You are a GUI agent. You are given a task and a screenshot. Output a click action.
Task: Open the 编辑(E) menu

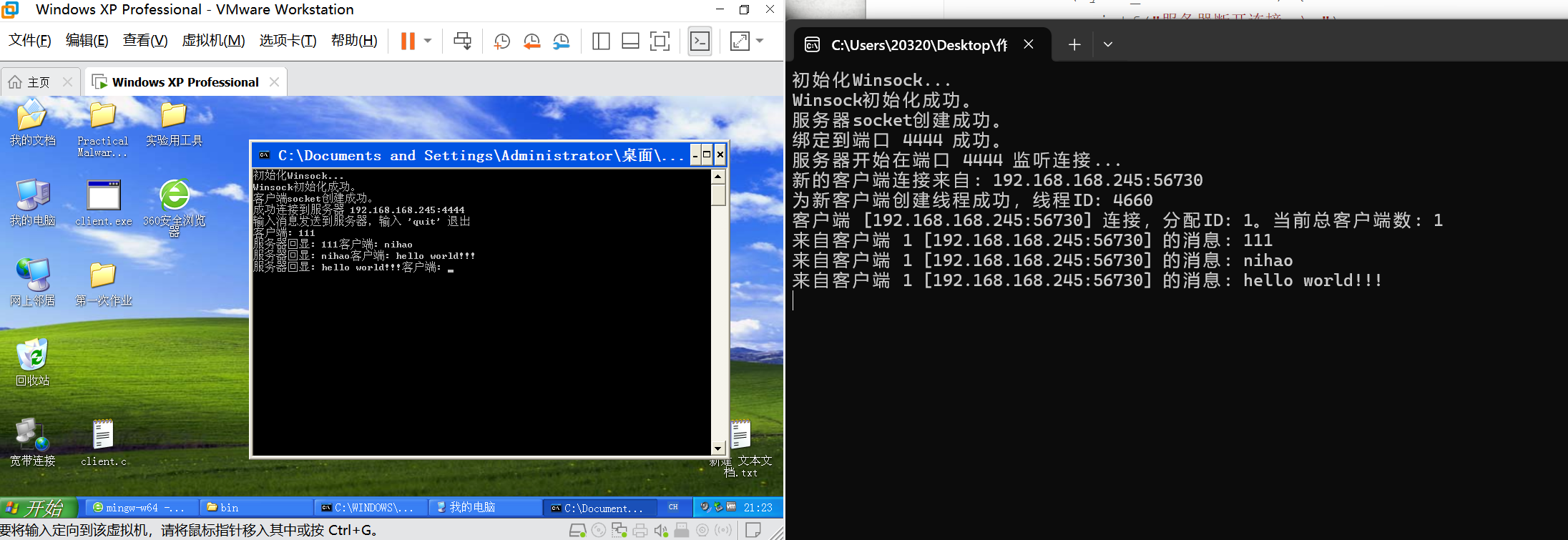point(87,40)
